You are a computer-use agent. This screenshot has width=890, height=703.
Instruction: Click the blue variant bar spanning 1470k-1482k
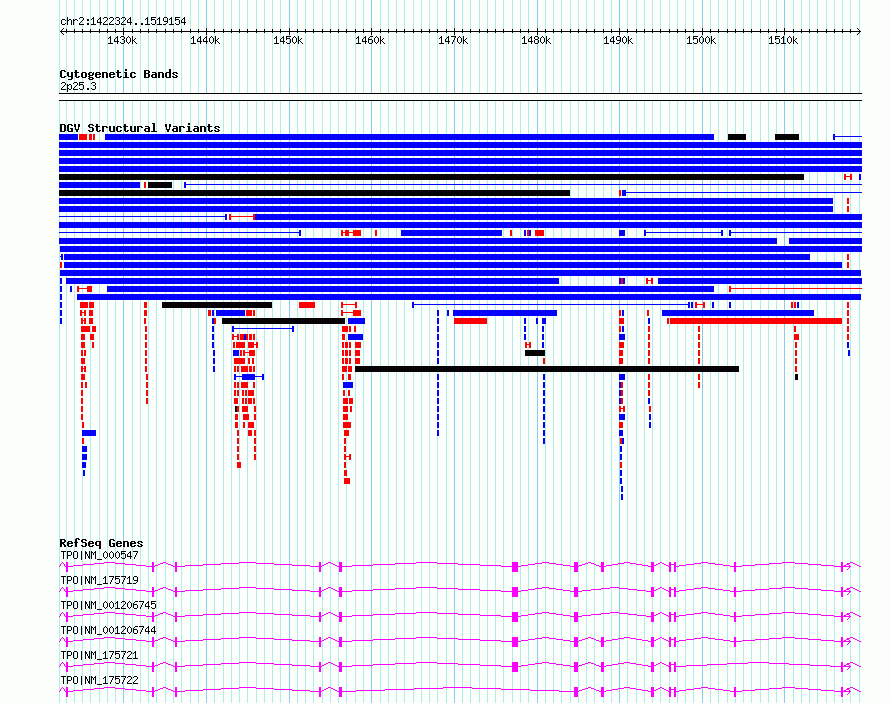tap(505, 313)
